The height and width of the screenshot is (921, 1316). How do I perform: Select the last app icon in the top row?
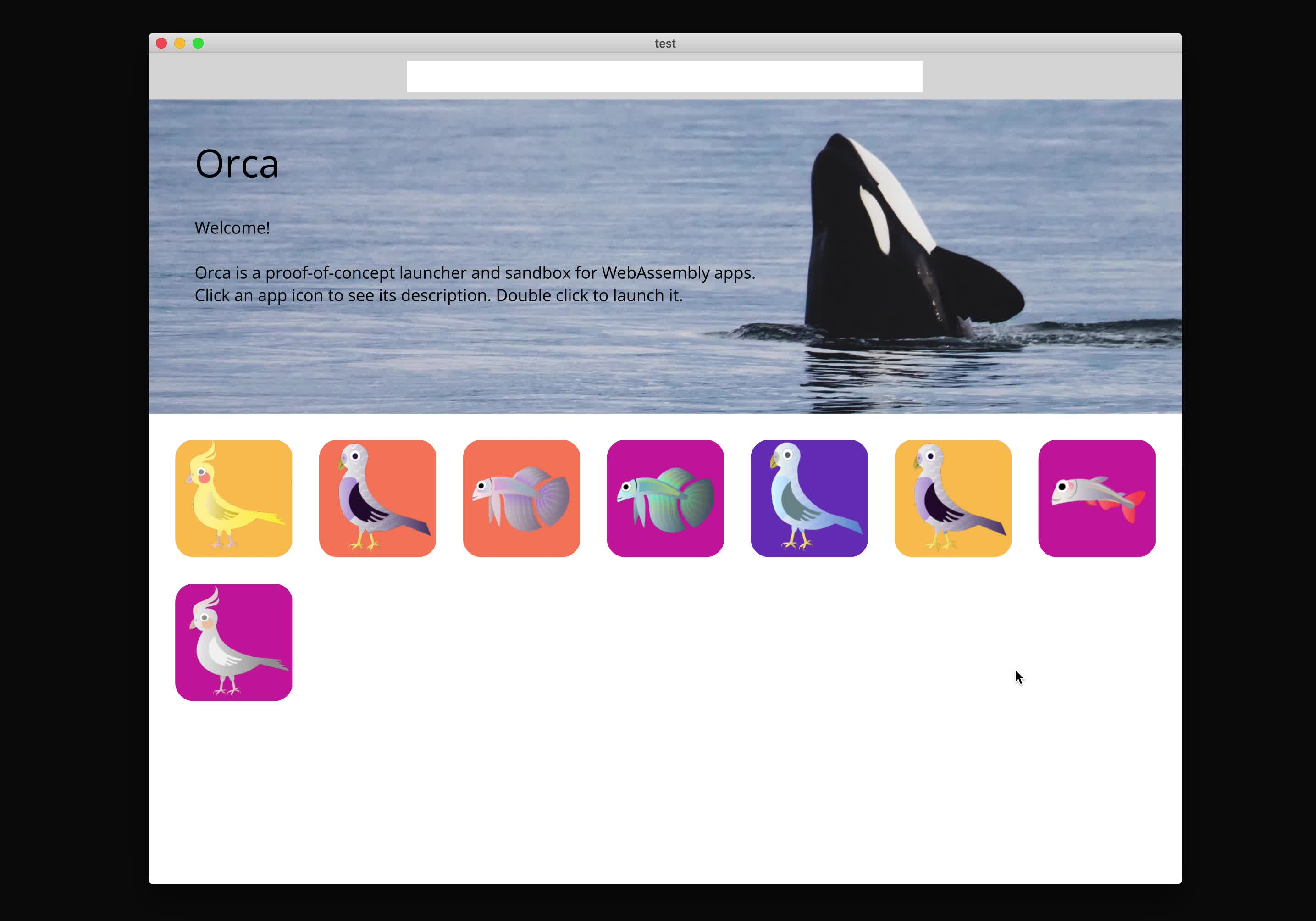(1097, 498)
